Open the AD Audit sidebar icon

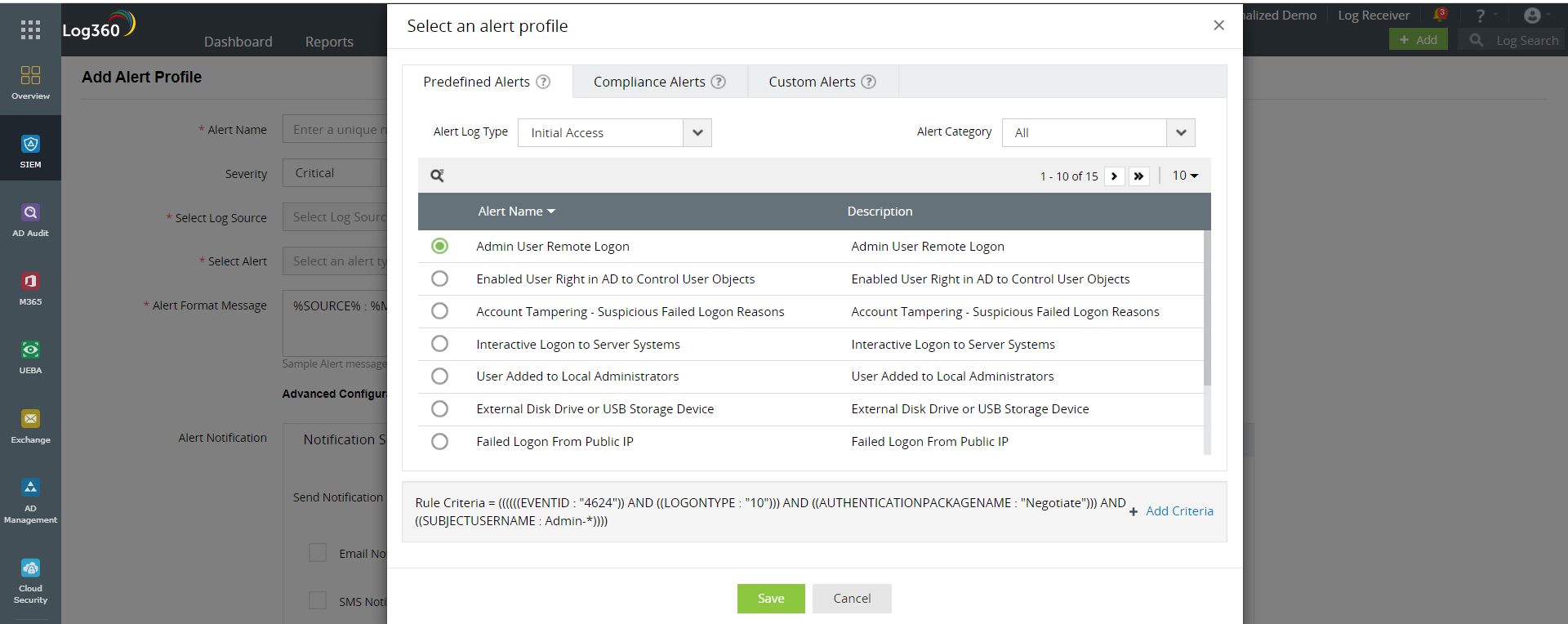30,220
